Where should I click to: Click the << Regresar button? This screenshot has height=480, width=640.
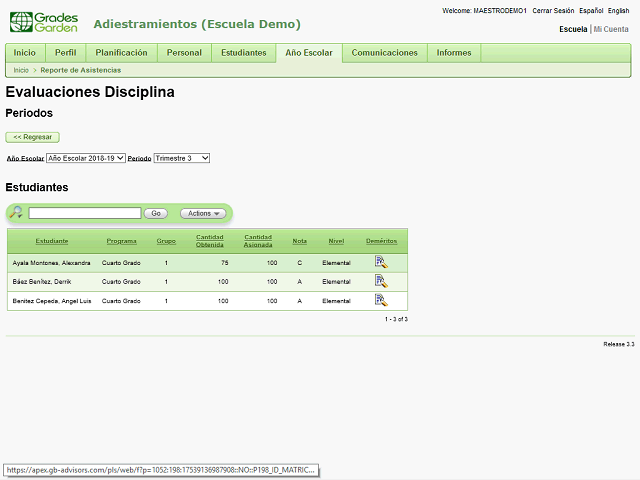(x=33, y=137)
